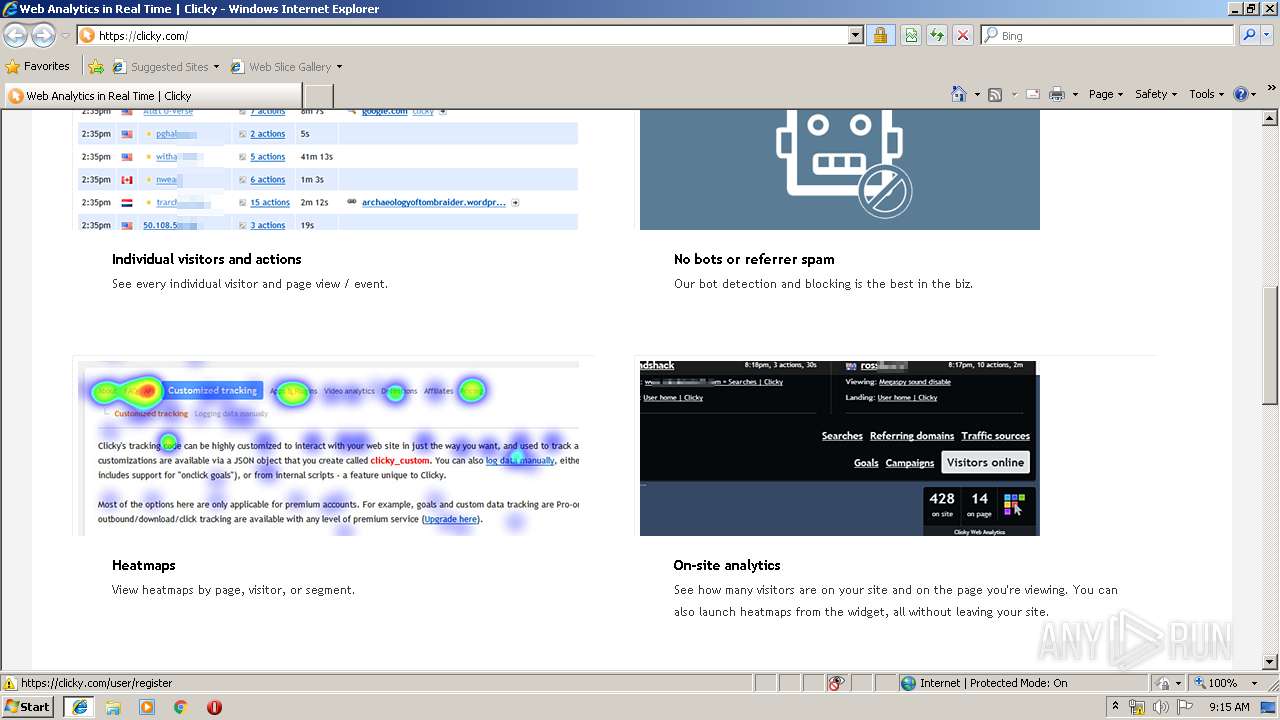The image size is (1280, 720).
Task: Expand the Web Slice Gallery dropdown arrow
Action: [339, 67]
